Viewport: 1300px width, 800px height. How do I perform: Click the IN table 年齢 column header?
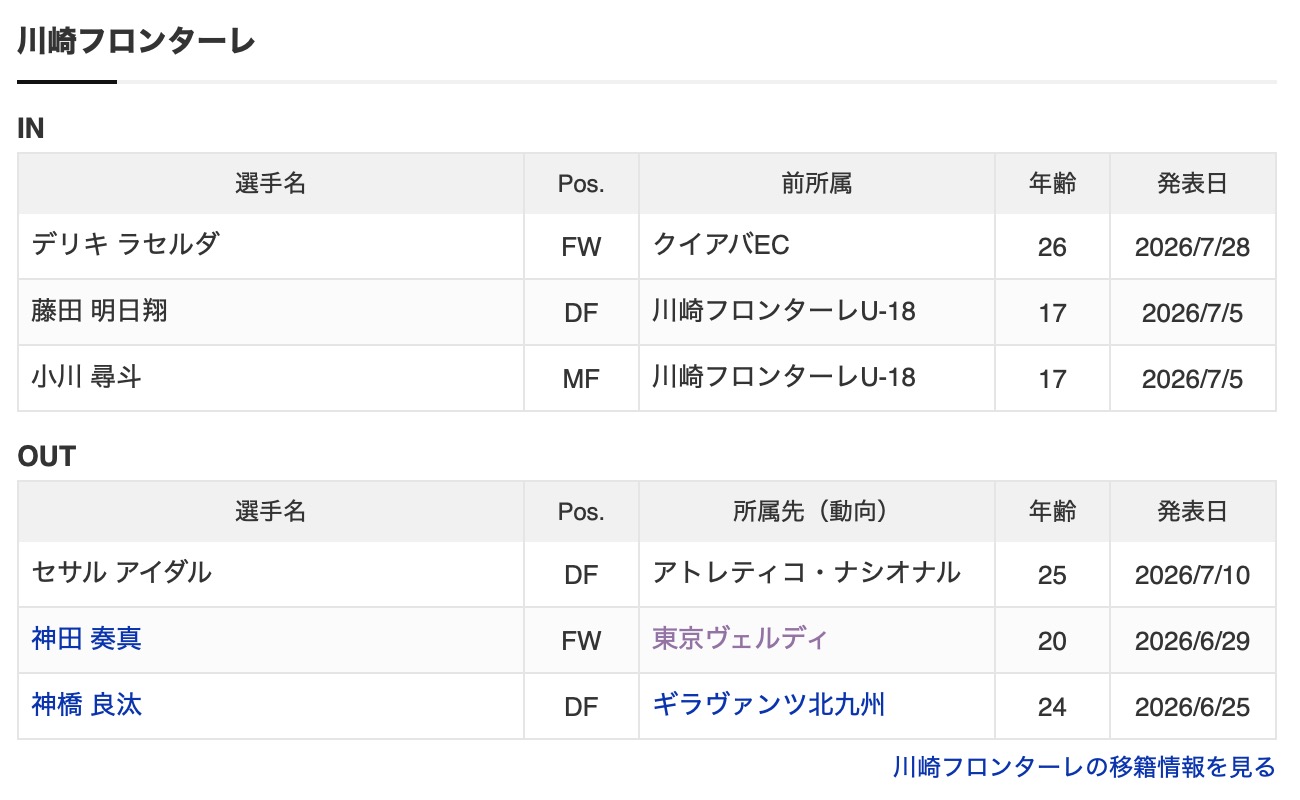[1052, 183]
